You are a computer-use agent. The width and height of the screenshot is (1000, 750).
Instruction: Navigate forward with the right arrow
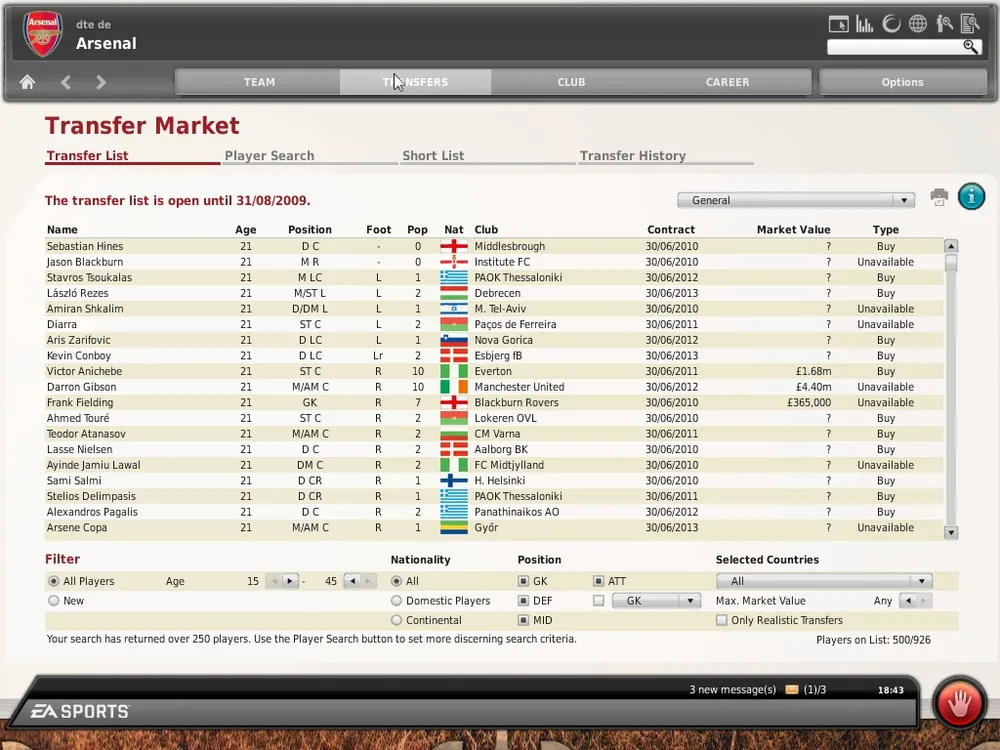[101, 82]
